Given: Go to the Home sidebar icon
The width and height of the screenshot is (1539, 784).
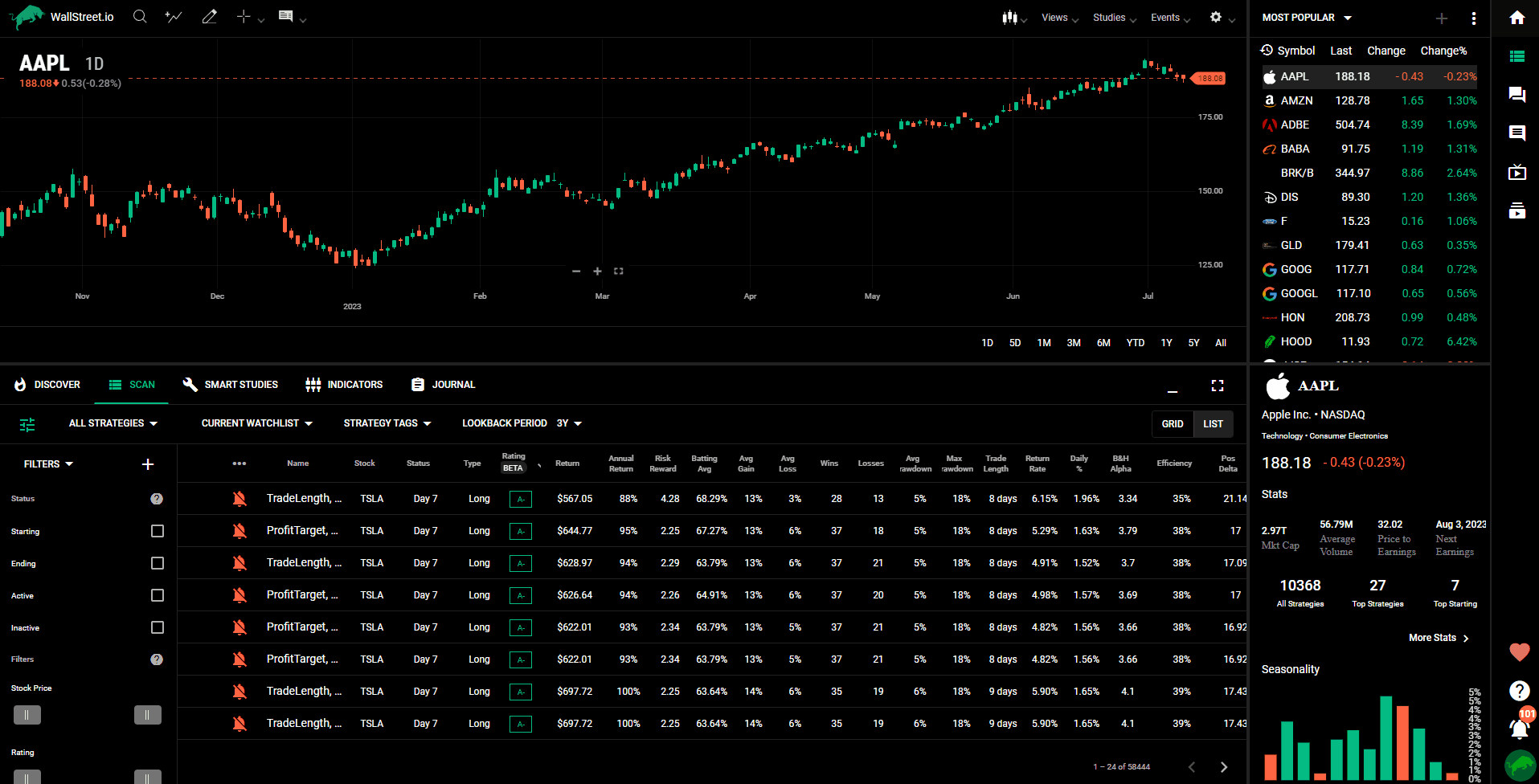Looking at the screenshot, I should pos(1517,18).
